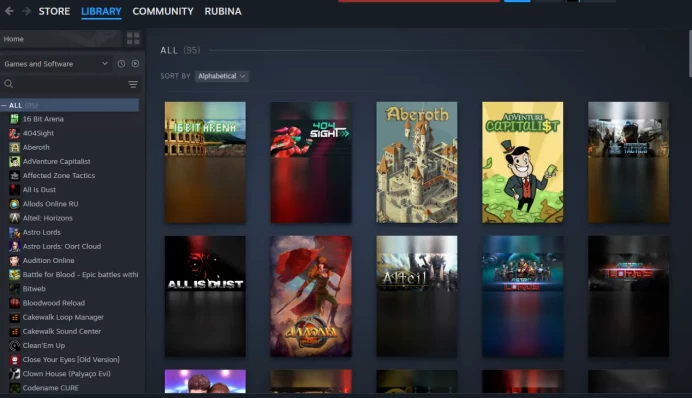692x398 pixels.
Task: Open 404Sight cover tile
Action: 311,162
